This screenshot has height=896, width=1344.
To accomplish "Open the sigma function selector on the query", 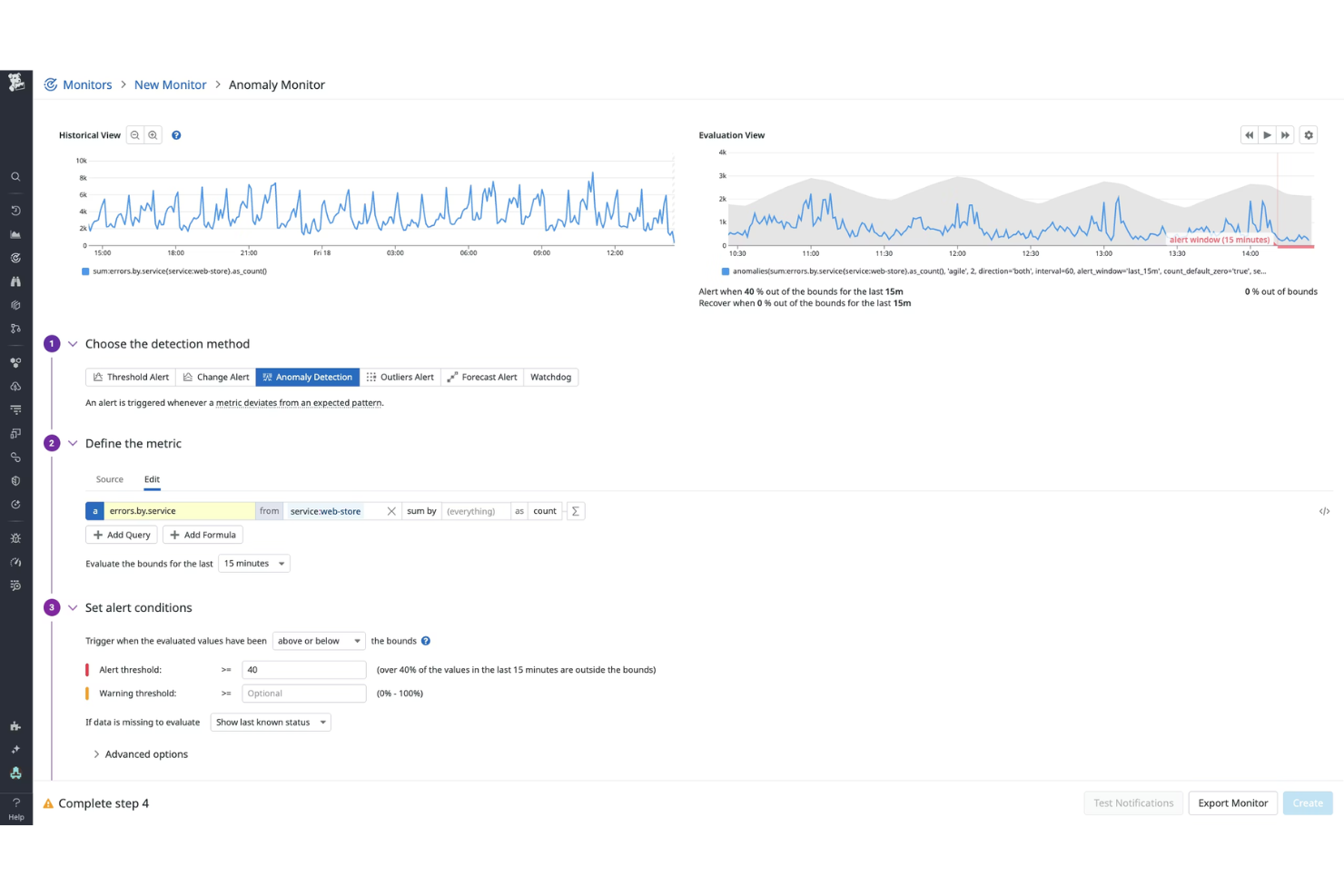I will [x=575, y=510].
